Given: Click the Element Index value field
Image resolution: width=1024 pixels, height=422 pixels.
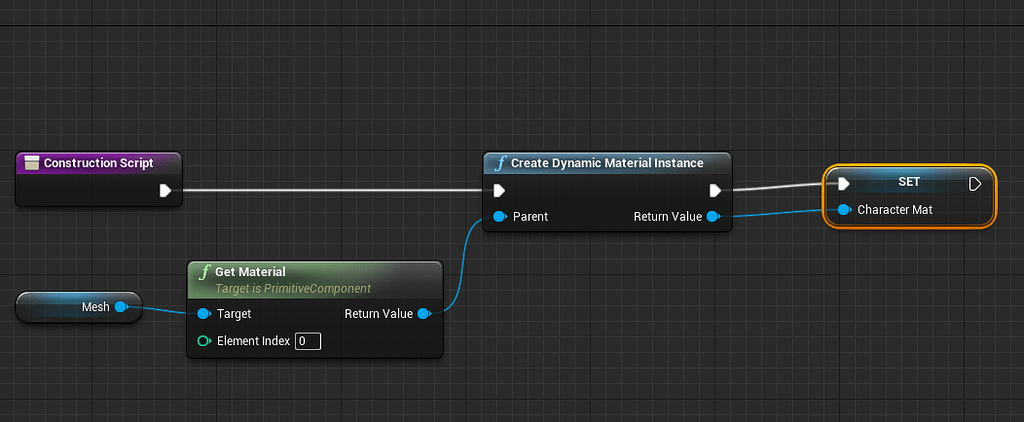Looking at the screenshot, I should coord(307,341).
